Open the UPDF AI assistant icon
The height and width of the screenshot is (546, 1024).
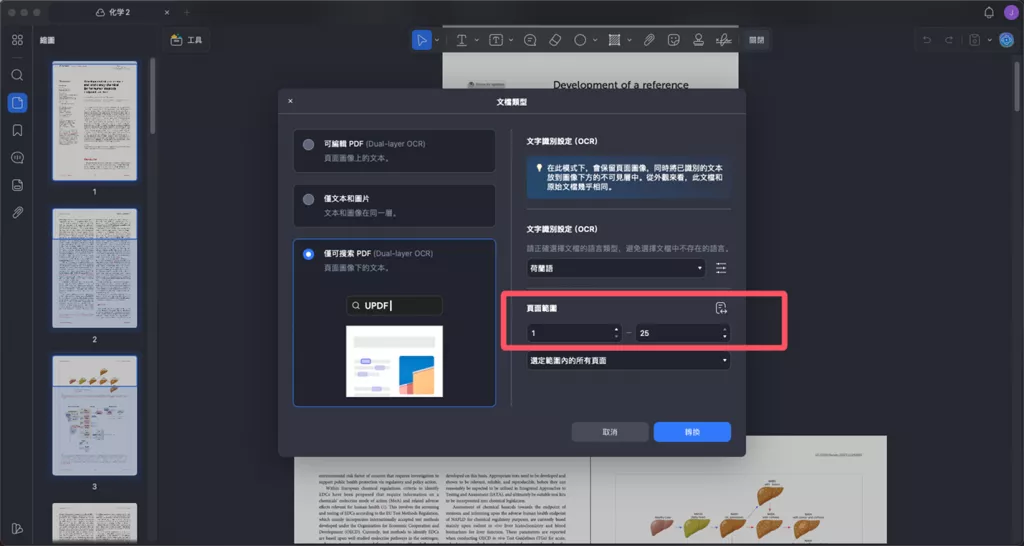[1006, 40]
